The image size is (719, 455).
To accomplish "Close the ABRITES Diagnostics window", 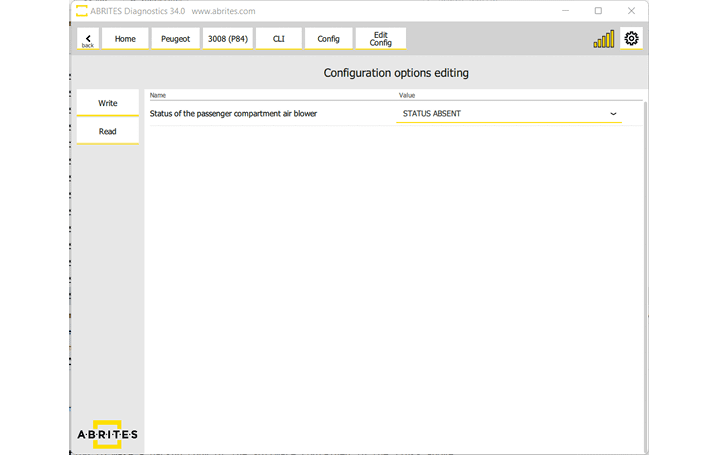I will [x=630, y=11].
